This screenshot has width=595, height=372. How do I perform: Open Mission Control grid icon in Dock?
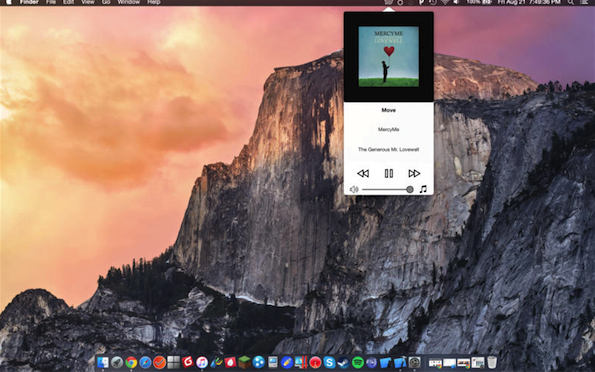tap(173, 363)
